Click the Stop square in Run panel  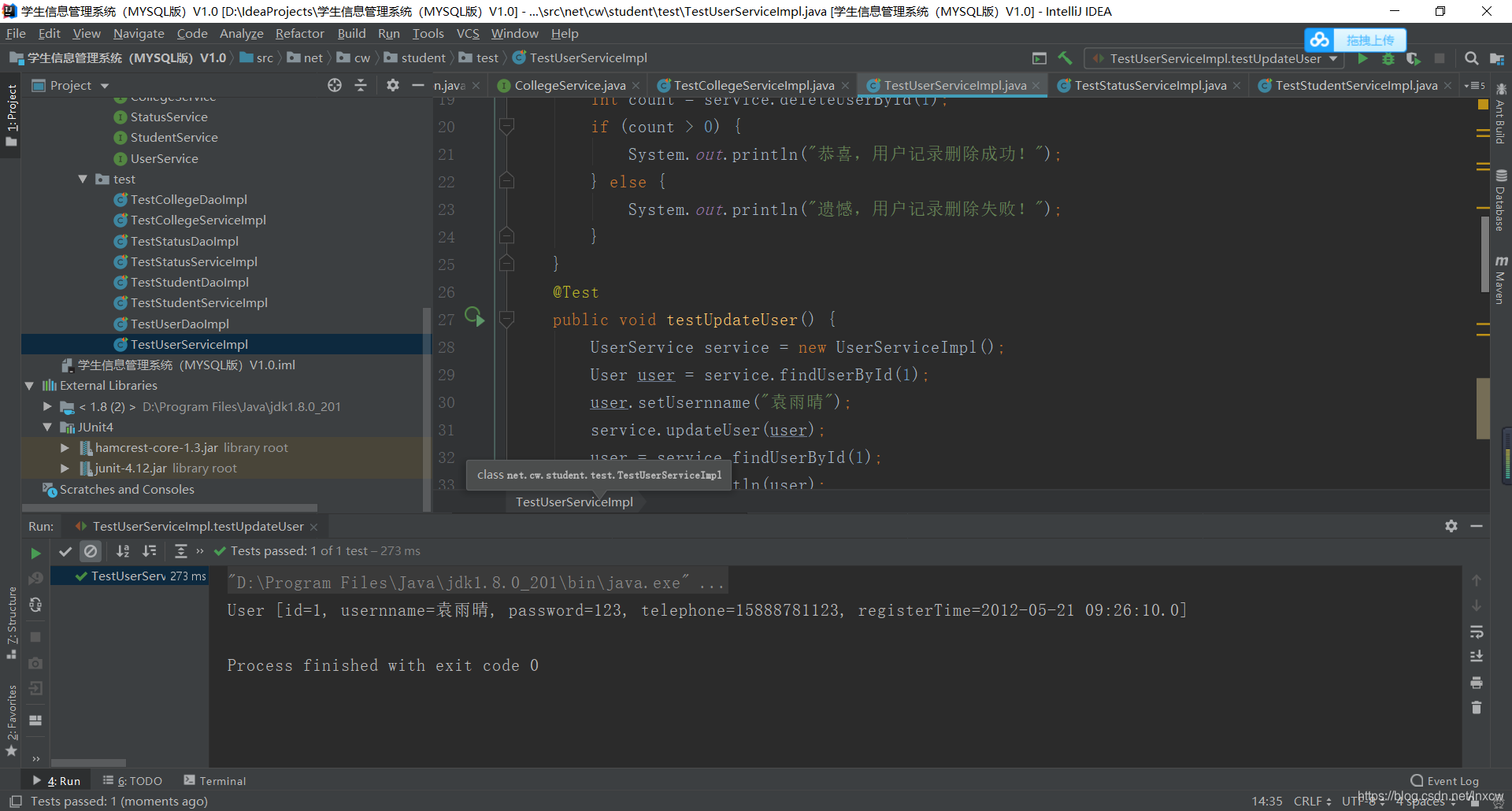coord(35,636)
